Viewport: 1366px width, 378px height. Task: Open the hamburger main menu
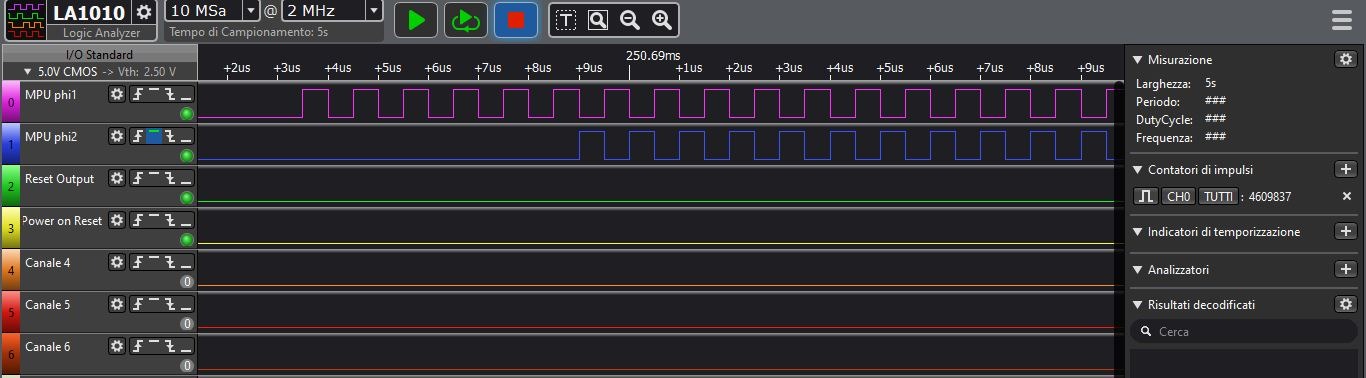point(1343,20)
